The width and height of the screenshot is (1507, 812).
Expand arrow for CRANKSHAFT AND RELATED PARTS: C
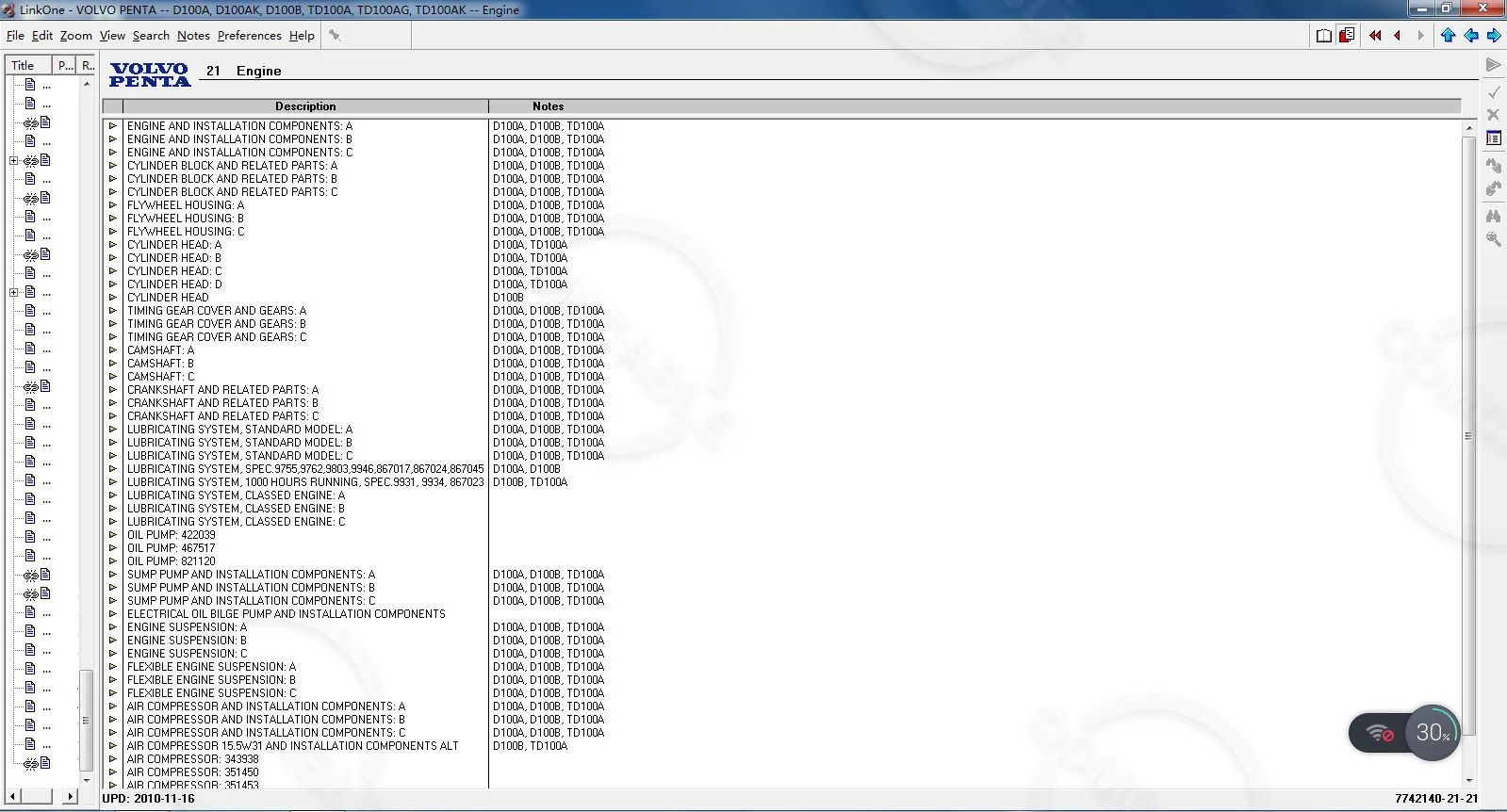pyautogui.click(x=113, y=416)
